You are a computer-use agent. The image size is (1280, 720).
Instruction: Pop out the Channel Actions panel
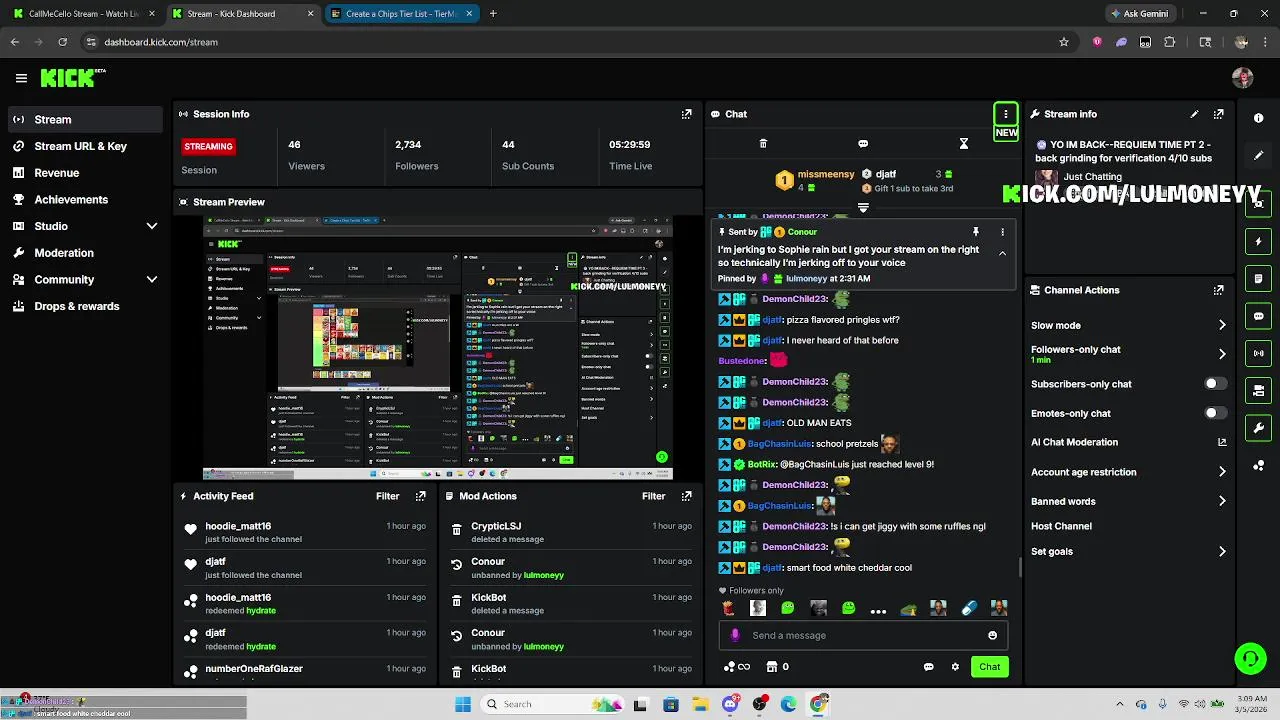click(1218, 290)
